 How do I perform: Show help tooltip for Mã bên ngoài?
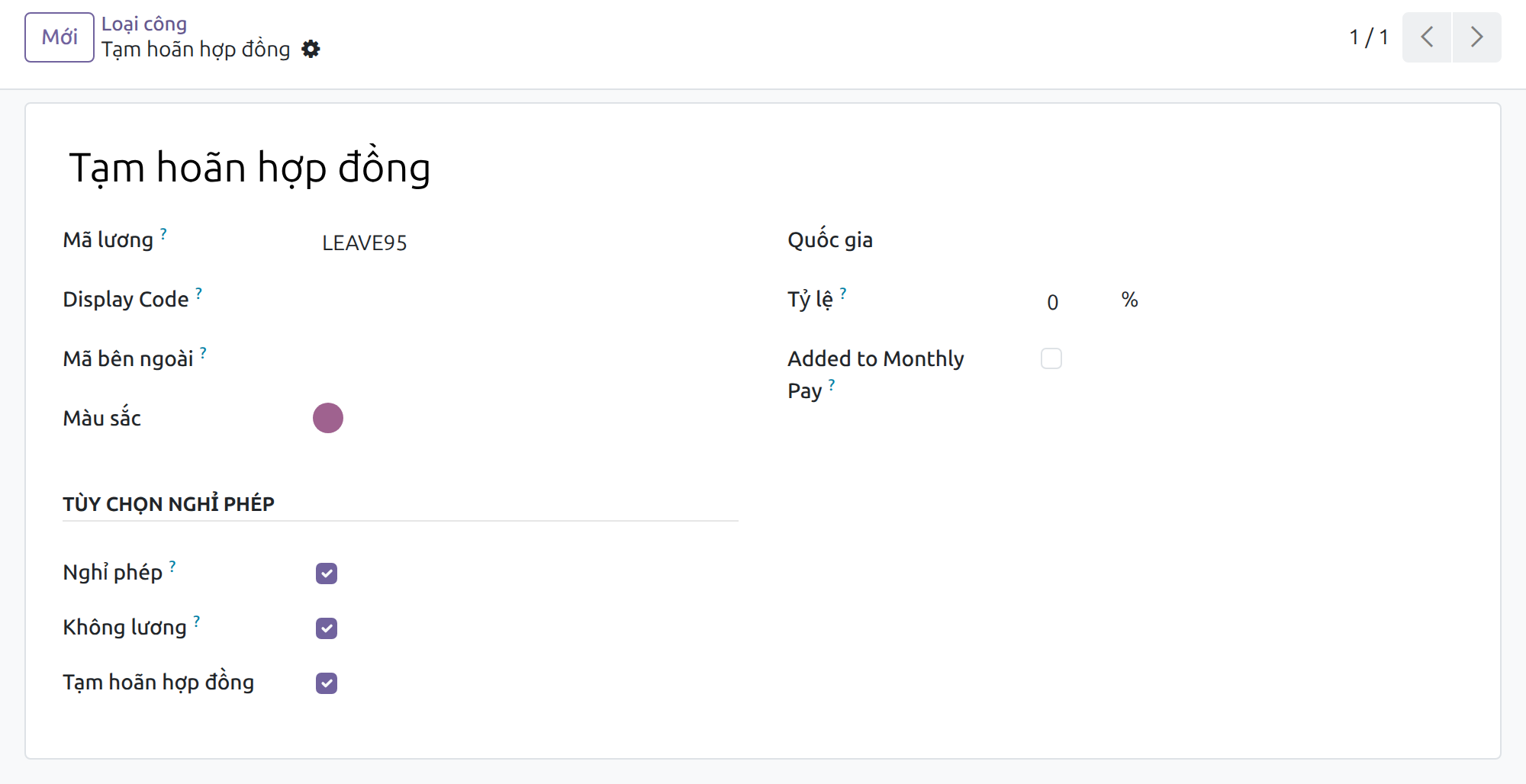click(203, 352)
